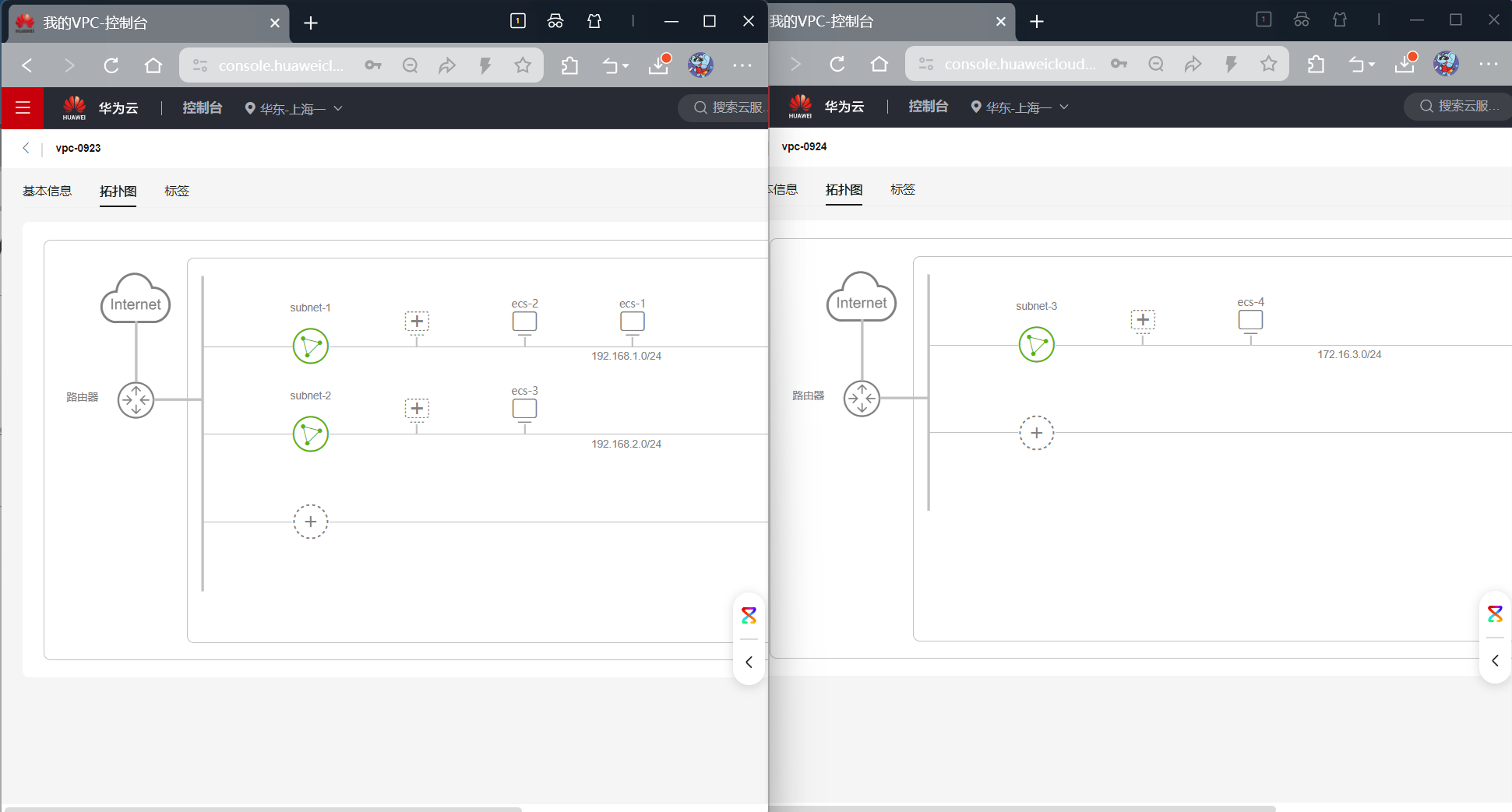The image size is (1512, 812).
Task: Open the colorful assistant icon in right window
Action: (1495, 614)
